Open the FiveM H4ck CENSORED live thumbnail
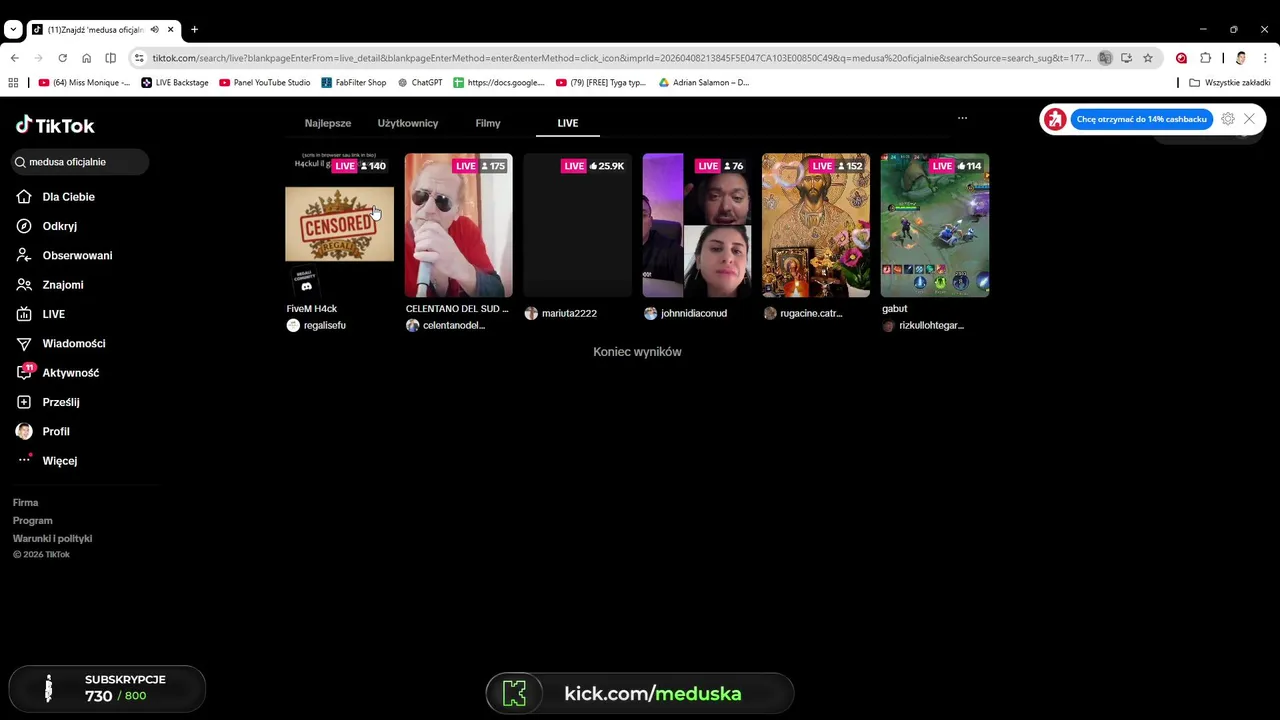1280x720 pixels. (339, 225)
